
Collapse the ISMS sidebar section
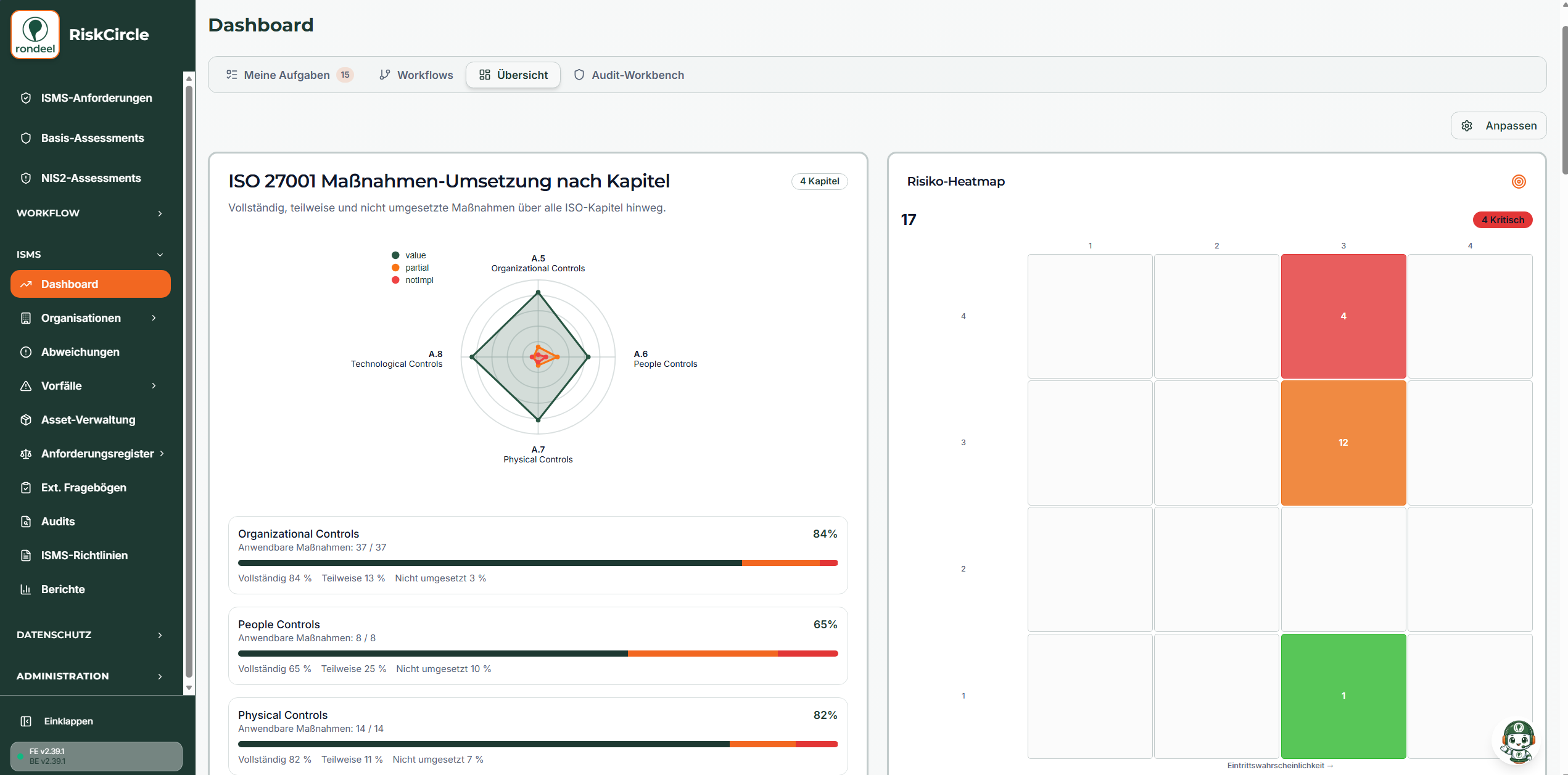pyautogui.click(x=91, y=255)
